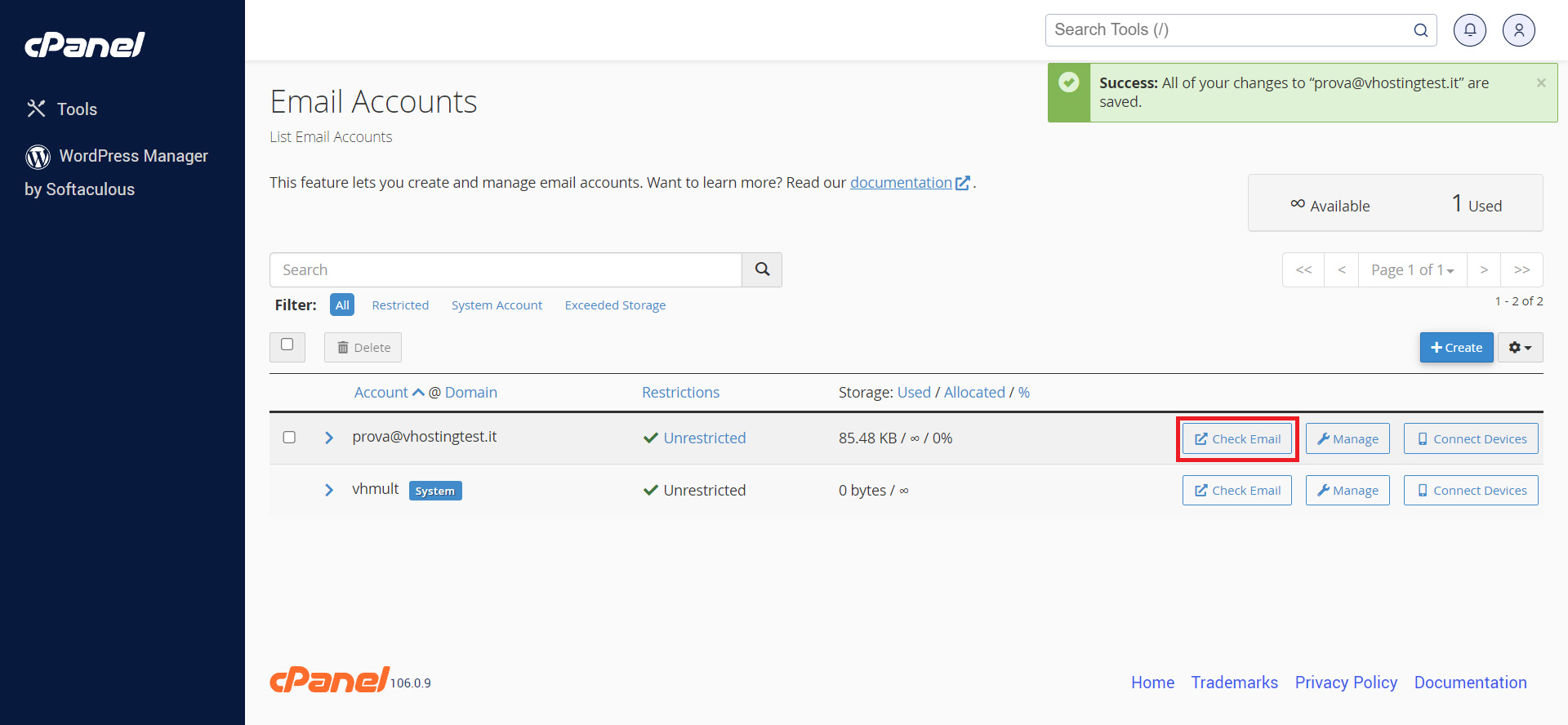The width and height of the screenshot is (1568, 725).
Task: Open Tools from the sidebar
Action: tap(76, 109)
